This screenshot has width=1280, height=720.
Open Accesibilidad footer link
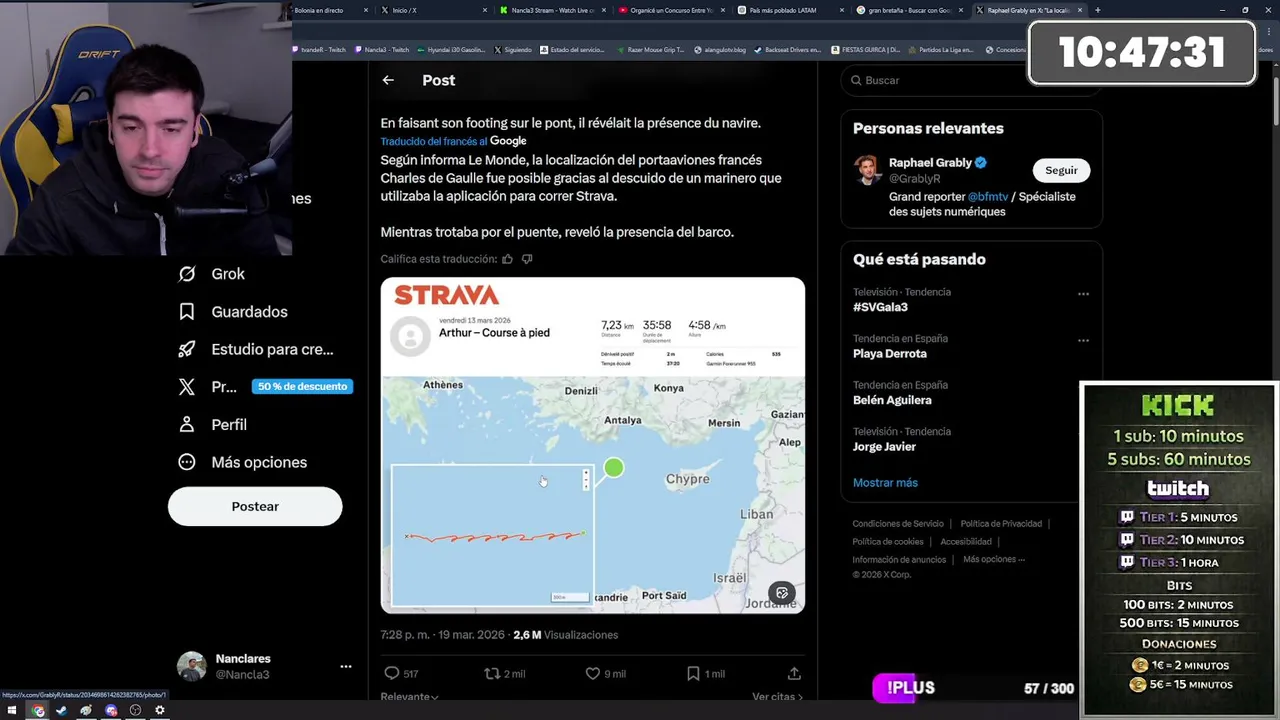click(966, 542)
